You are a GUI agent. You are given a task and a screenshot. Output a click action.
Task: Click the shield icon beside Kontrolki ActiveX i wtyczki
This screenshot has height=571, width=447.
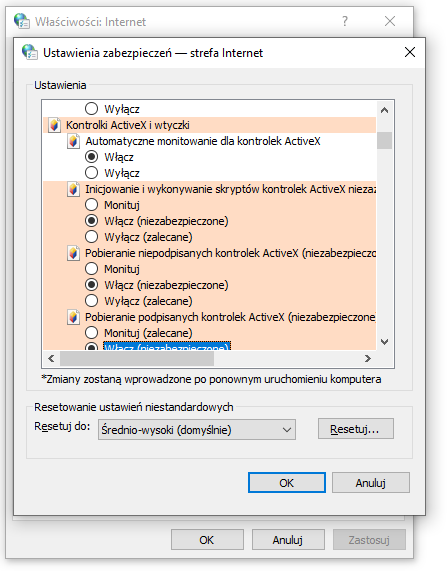point(54,125)
